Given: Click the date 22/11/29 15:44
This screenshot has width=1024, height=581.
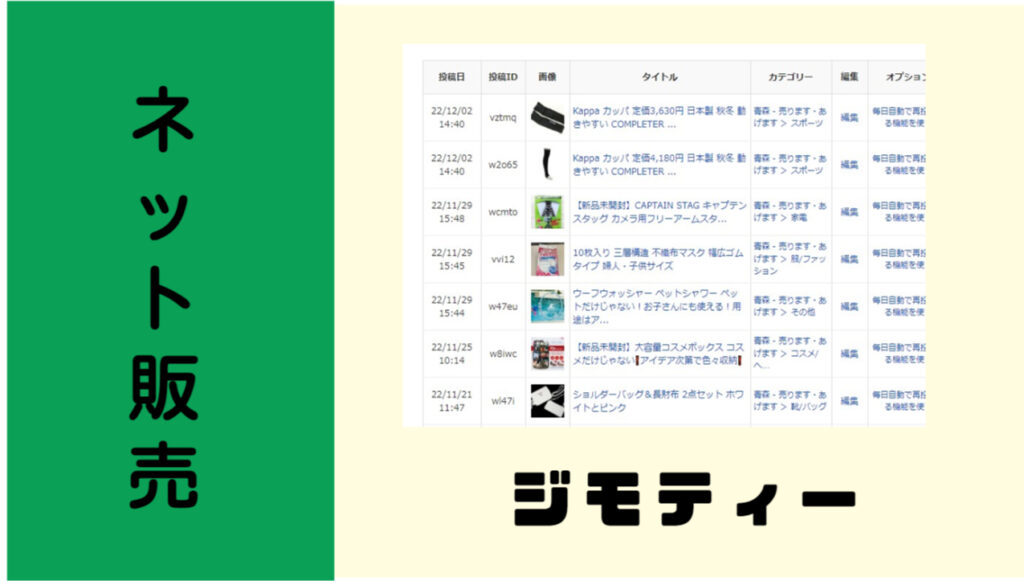Looking at the screenshot, I should [452, 306].
